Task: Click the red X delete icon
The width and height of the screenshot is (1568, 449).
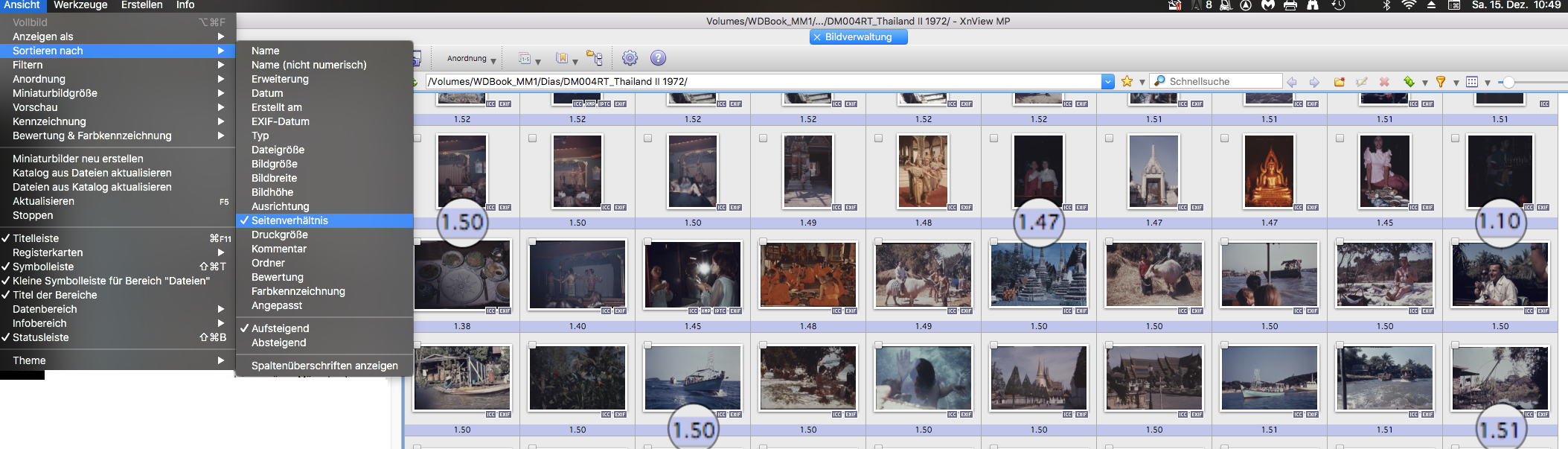Action: [1384, 82]
